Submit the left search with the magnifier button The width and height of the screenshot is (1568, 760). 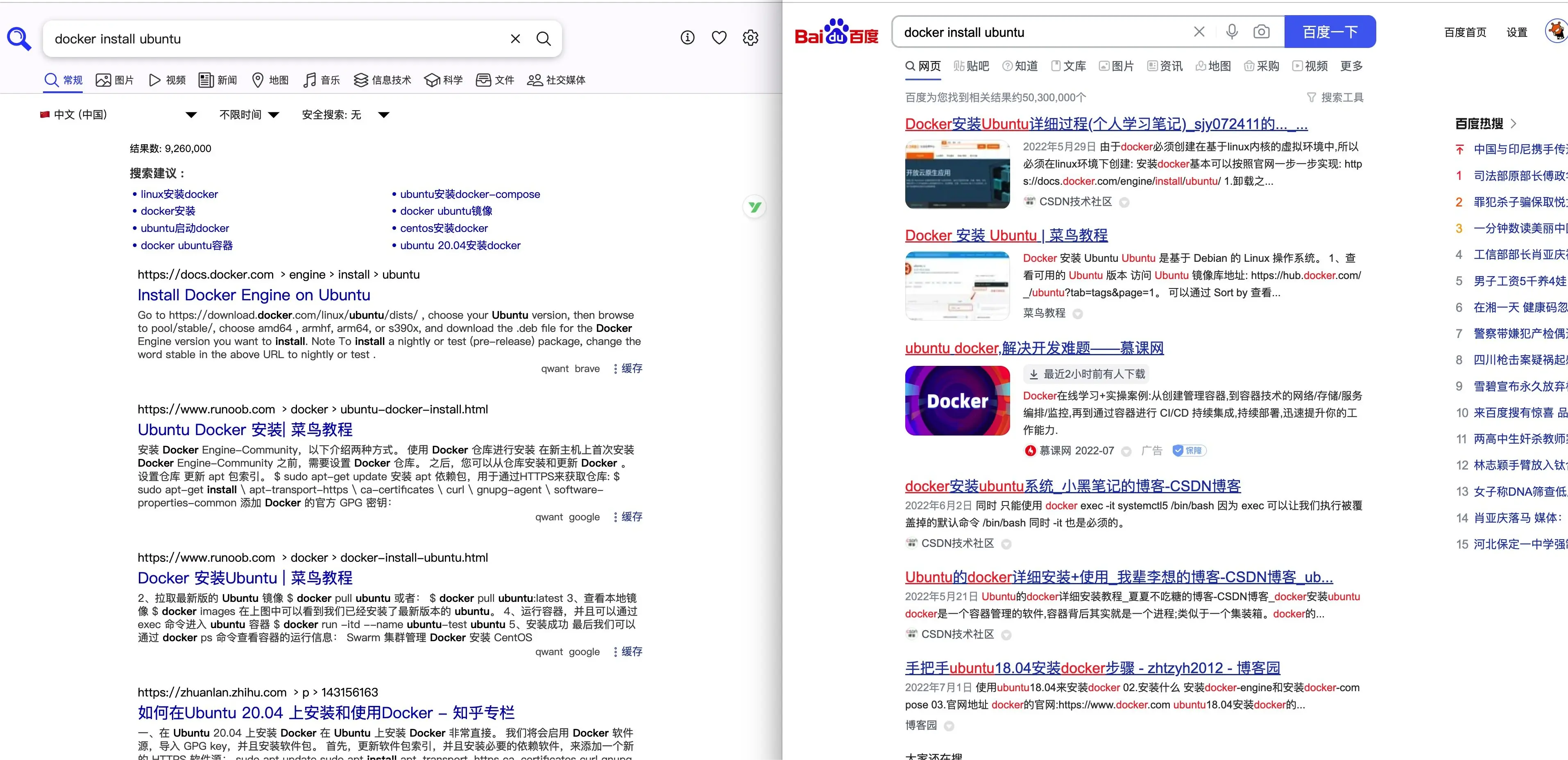pyautogui.click(x=544, y=39)
